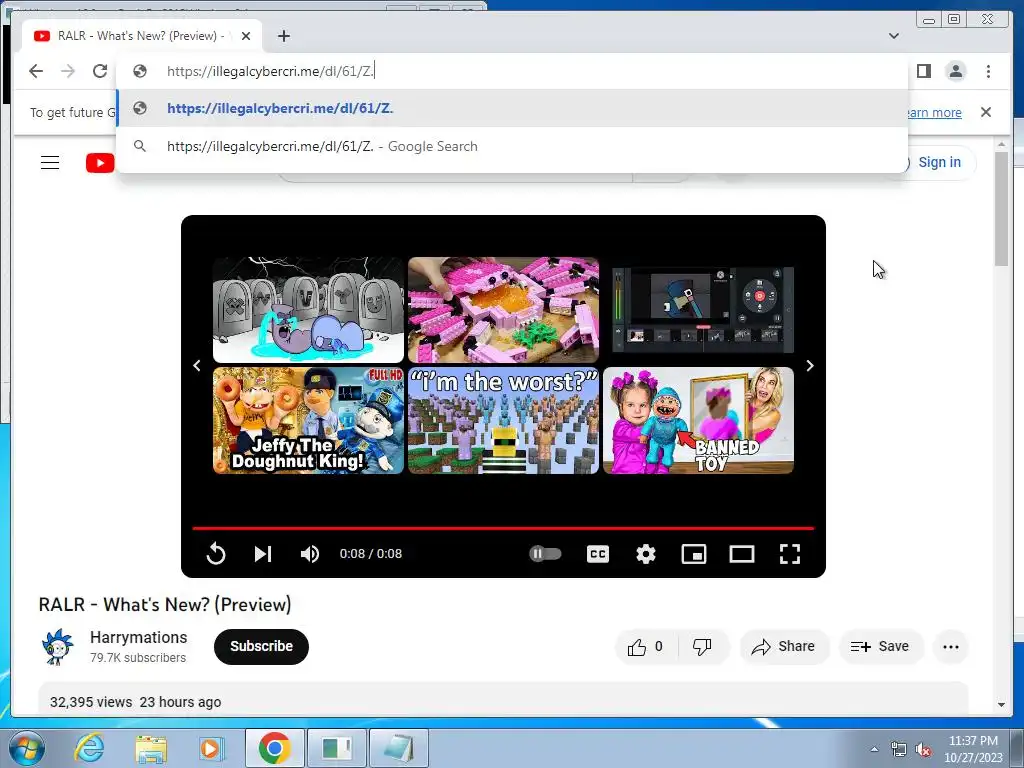1024x768 pixels.
Task: Open video settings gear
Action: [x=646, y=554]
